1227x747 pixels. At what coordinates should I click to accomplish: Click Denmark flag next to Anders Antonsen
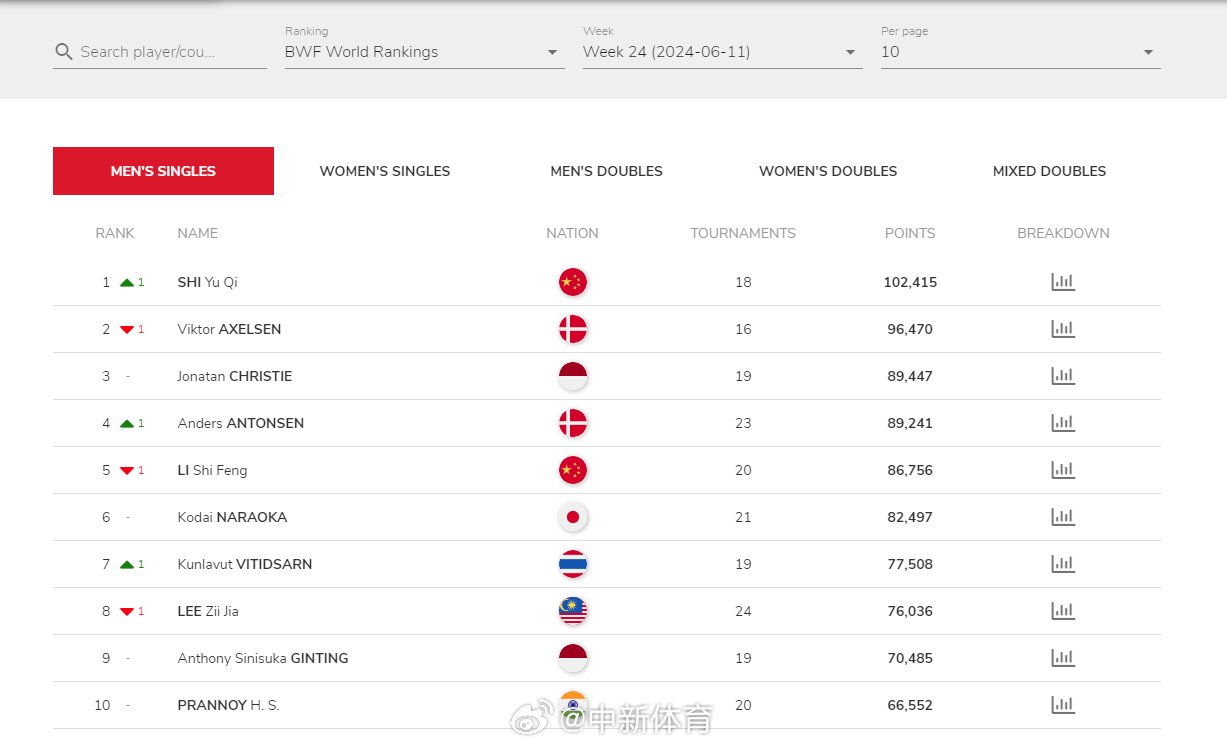tap(573, 423)
